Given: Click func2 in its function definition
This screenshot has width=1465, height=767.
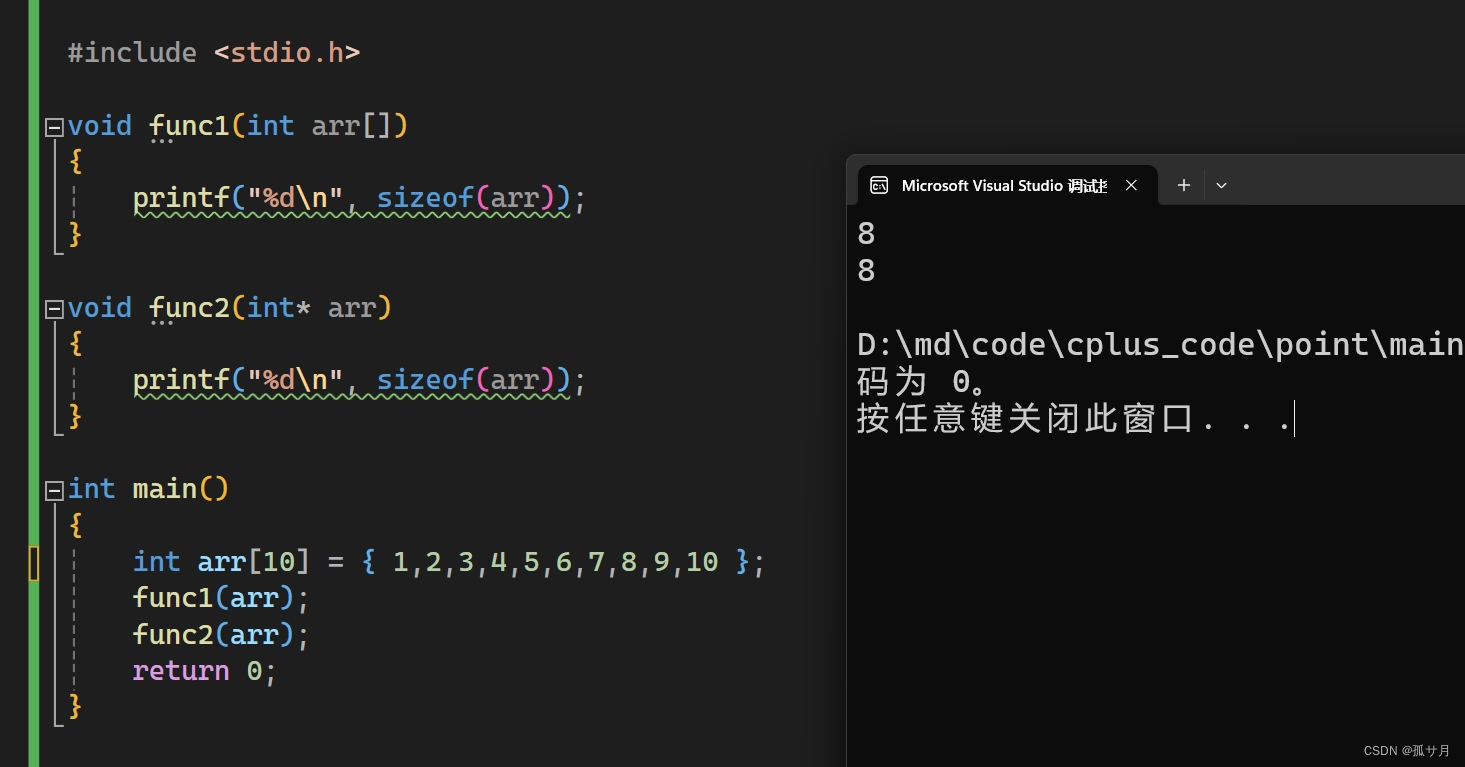Looking at the screenshot, I should 189,307.
